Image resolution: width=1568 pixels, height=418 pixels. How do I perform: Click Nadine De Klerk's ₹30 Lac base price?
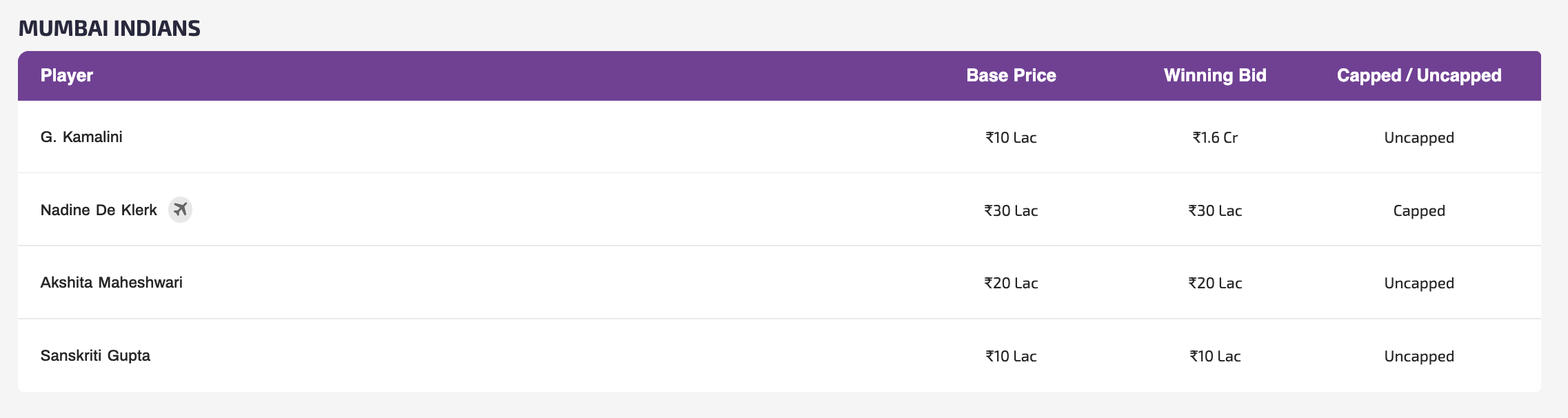click(x=1011, y=210)
